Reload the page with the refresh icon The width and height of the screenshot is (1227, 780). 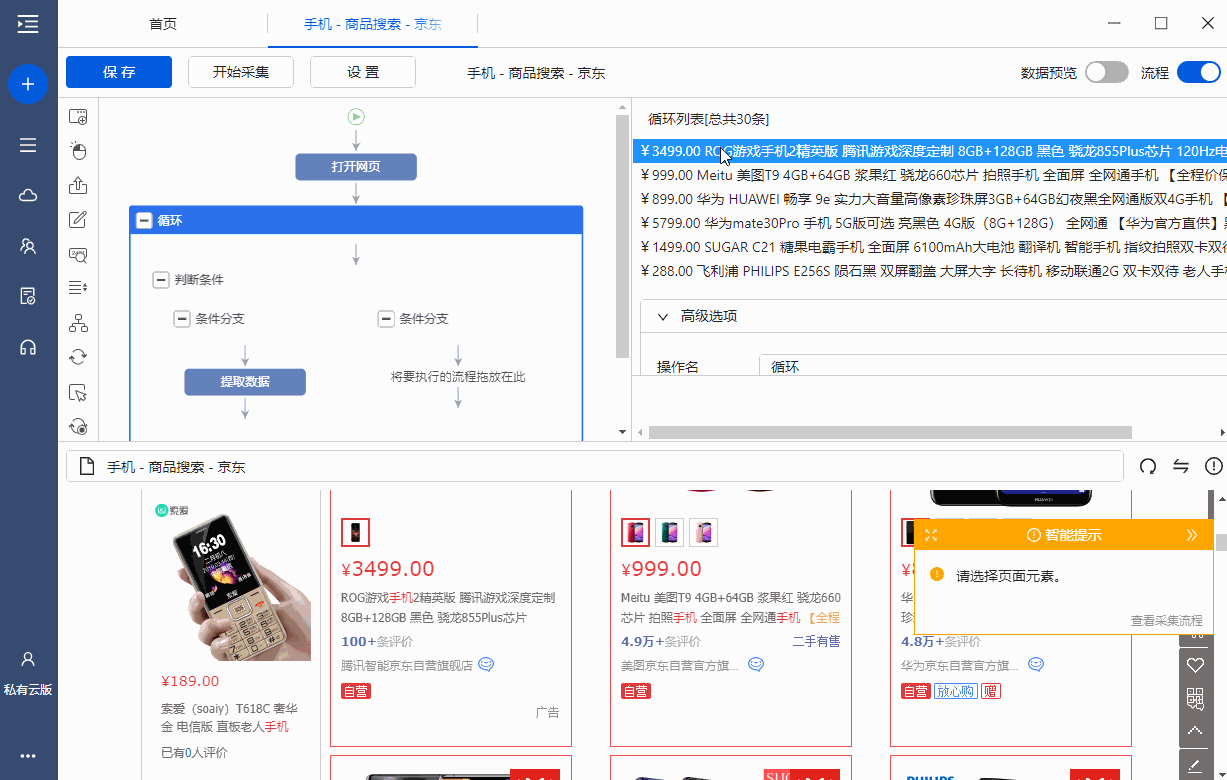(1148, 466)
